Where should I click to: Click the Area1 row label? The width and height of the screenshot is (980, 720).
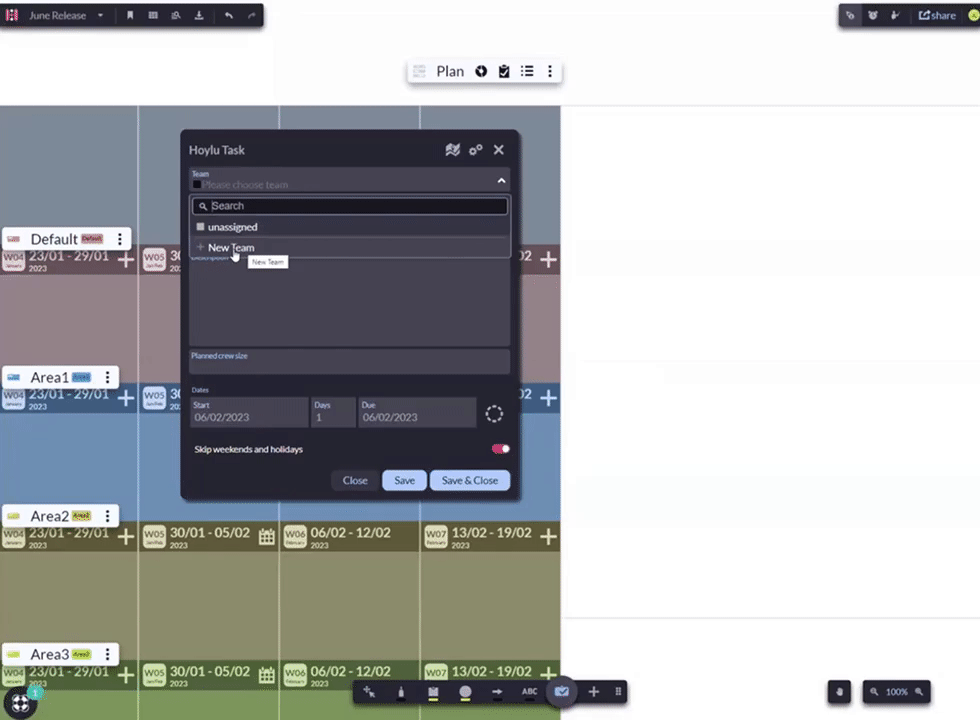(x=49, y=377)
